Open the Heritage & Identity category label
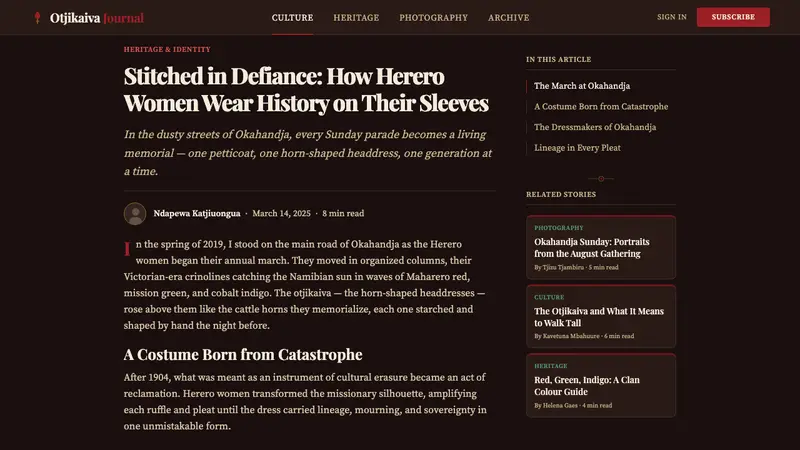This screenshot has height=450, width=800. (x=167, y=49)
